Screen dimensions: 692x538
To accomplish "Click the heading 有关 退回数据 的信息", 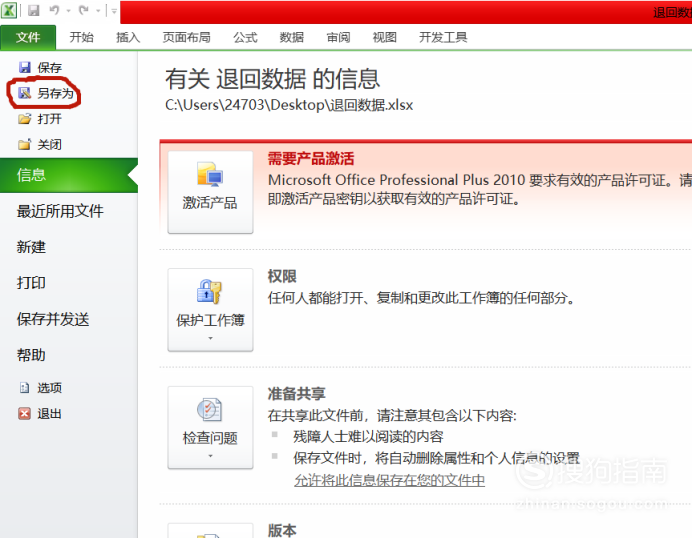I will 272,79.
